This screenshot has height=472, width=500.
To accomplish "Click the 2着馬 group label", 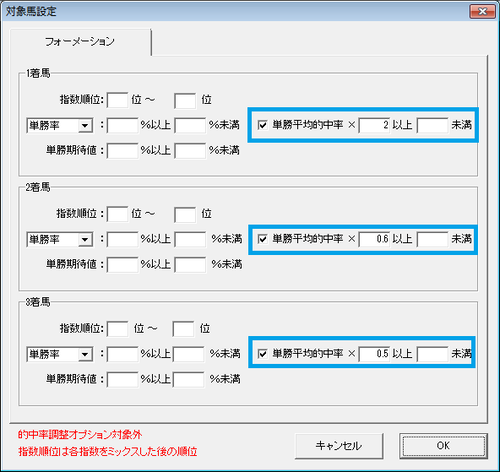I will (38, 187).
